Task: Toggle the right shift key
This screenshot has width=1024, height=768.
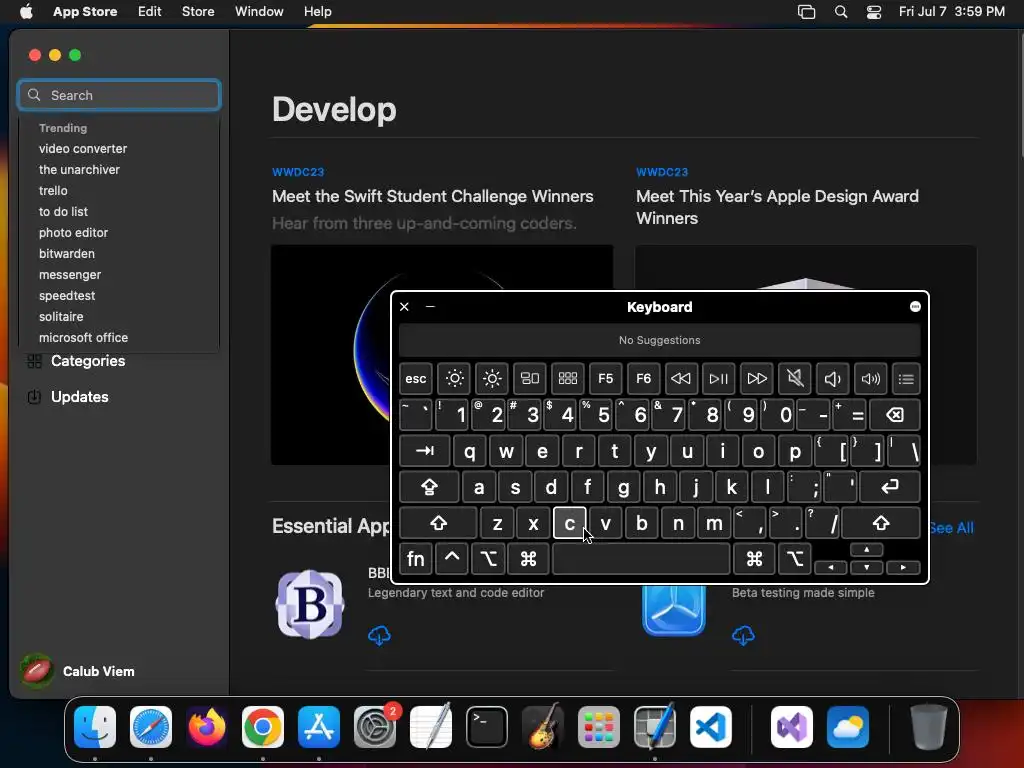Action: [x=881, y=523]
